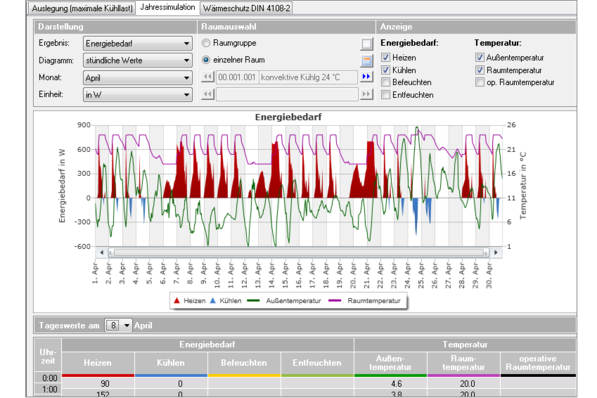Viewport: 597px width, 398px height.
Task: Open the Tageswerte day dropdown showing 8
Action: (x=118, y=325)
